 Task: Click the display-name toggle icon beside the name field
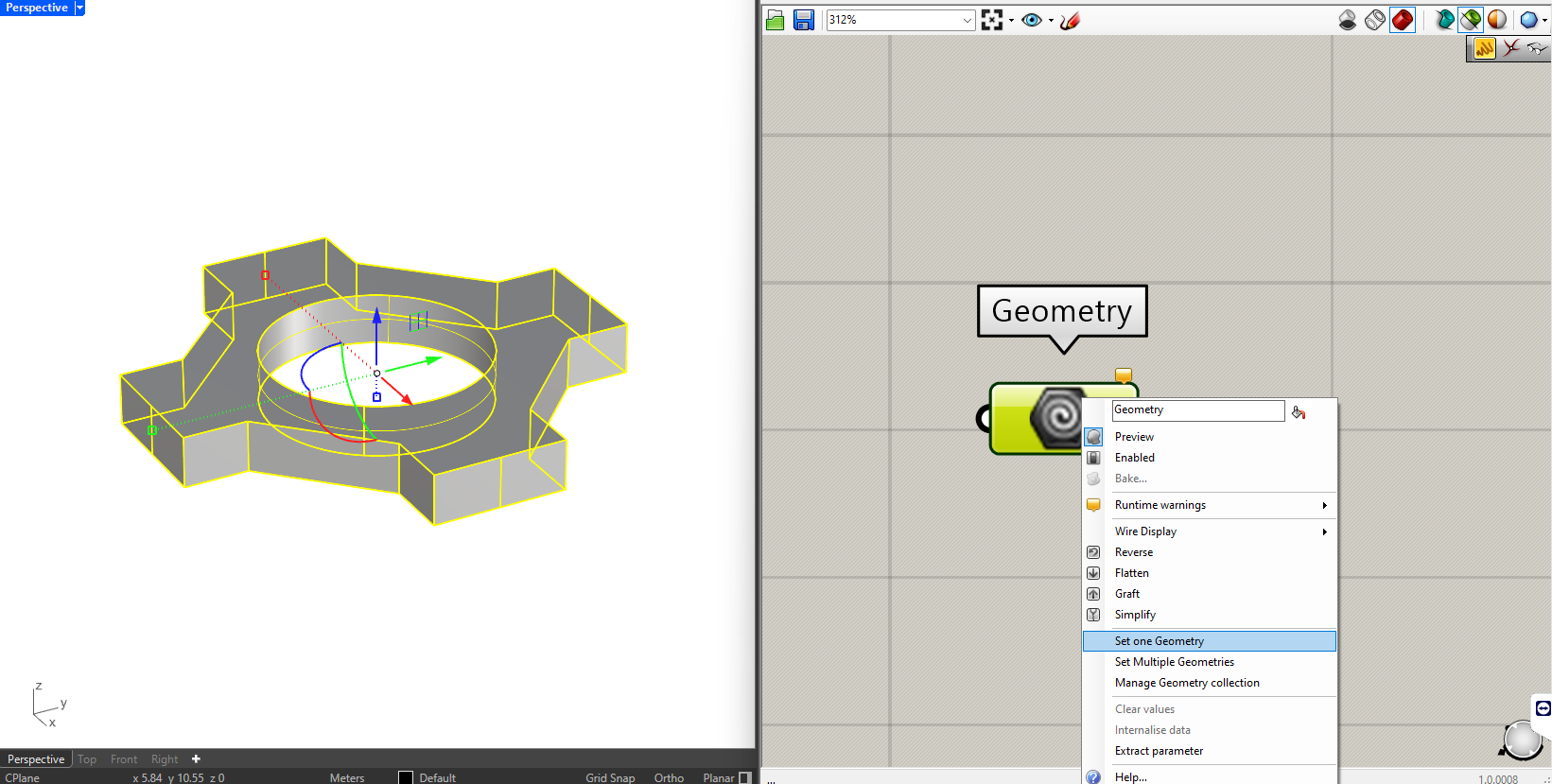1299,411
